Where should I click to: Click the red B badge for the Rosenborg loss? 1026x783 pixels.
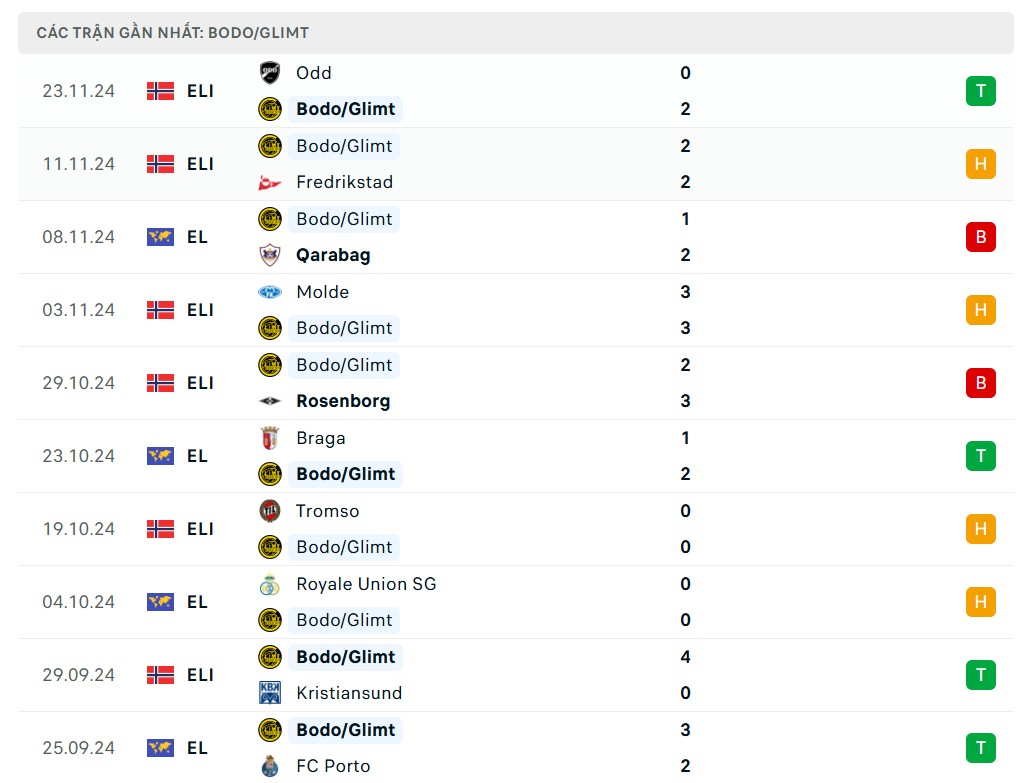[980, 382]
